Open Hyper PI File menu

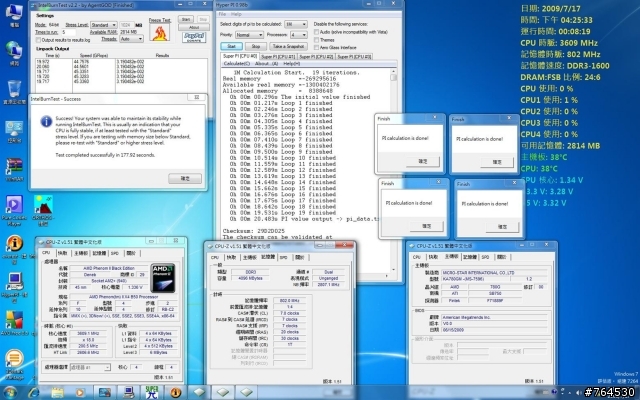pos(222,14)
